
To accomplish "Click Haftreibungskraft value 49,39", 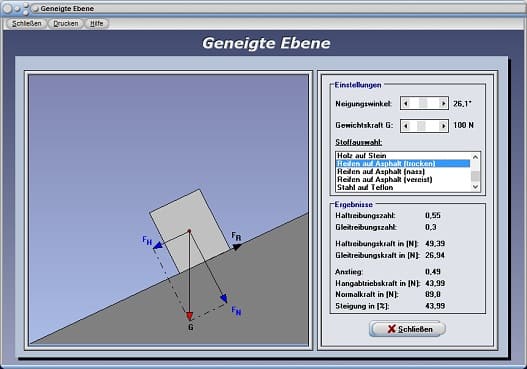I will [x=435, y=244].
